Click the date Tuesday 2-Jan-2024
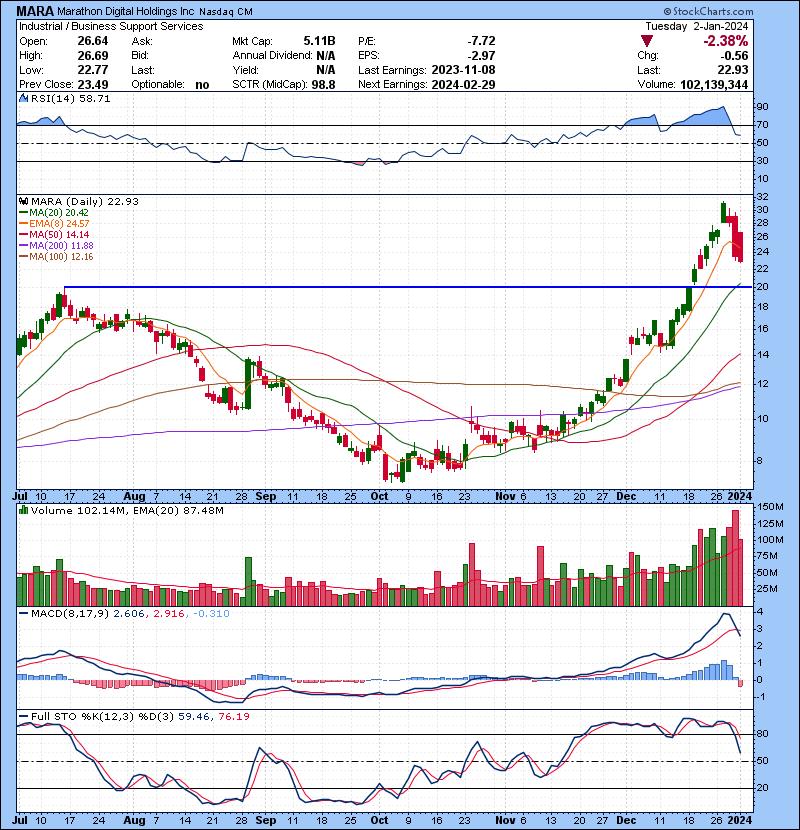The height and width of the screenshot is (830, 800). 697,26
